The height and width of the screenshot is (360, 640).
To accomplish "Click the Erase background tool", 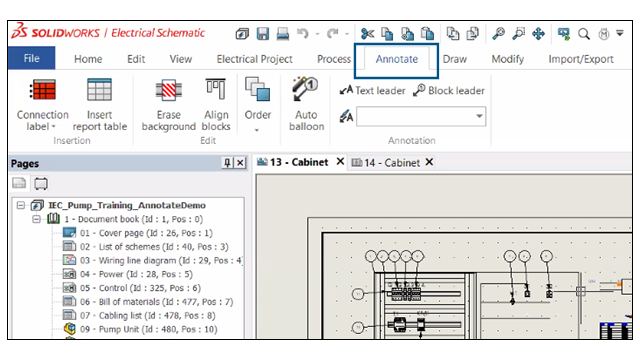I will point(168,105).
